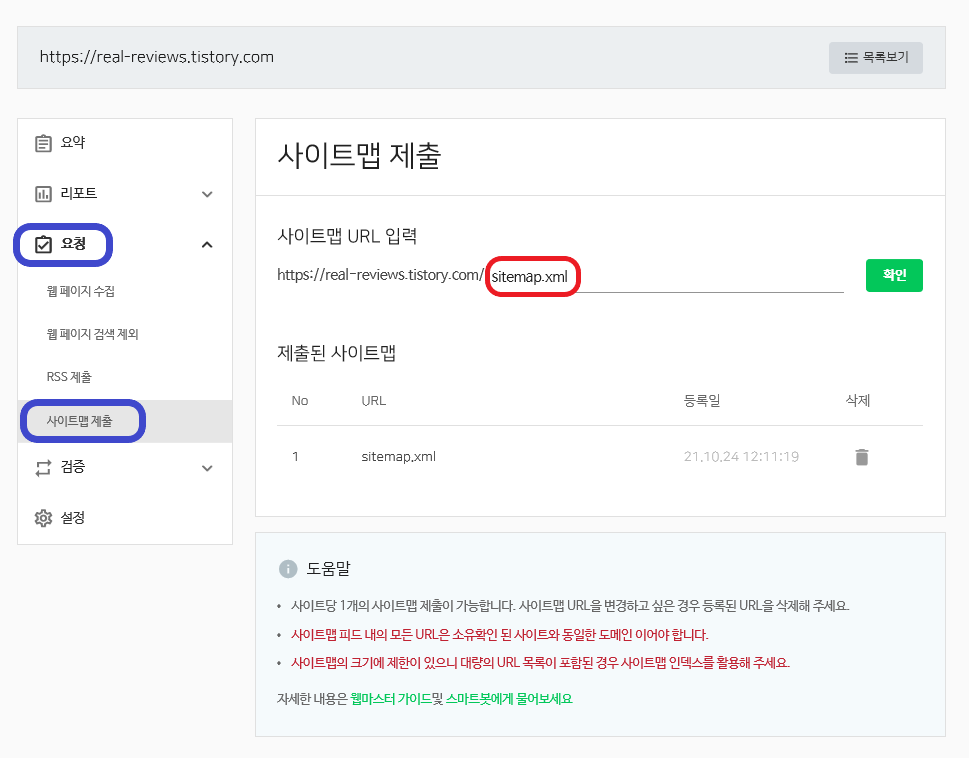This screenshot has width=969, height=758.
Task: Click the list icon in 목록보기
Action: tap(851, 57)
